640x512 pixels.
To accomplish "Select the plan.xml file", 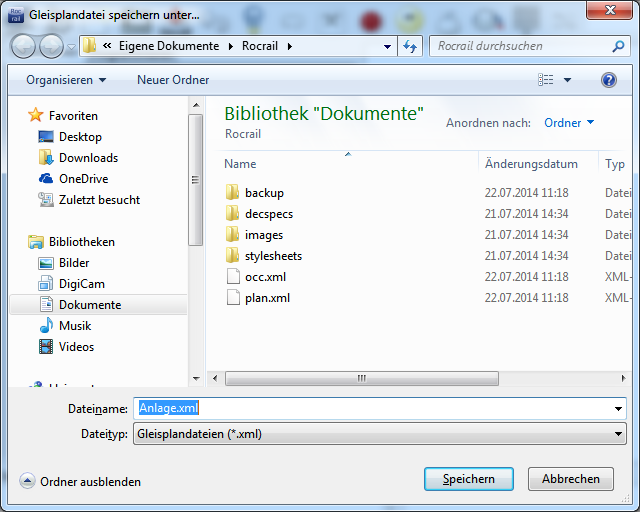I will (265, 298).
